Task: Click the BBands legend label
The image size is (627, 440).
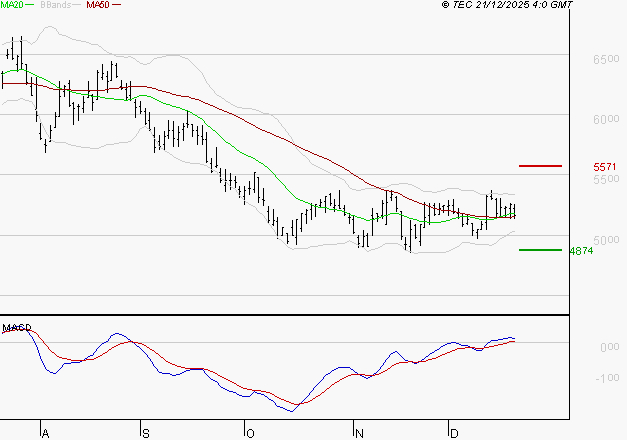Action: pos(56,5)
